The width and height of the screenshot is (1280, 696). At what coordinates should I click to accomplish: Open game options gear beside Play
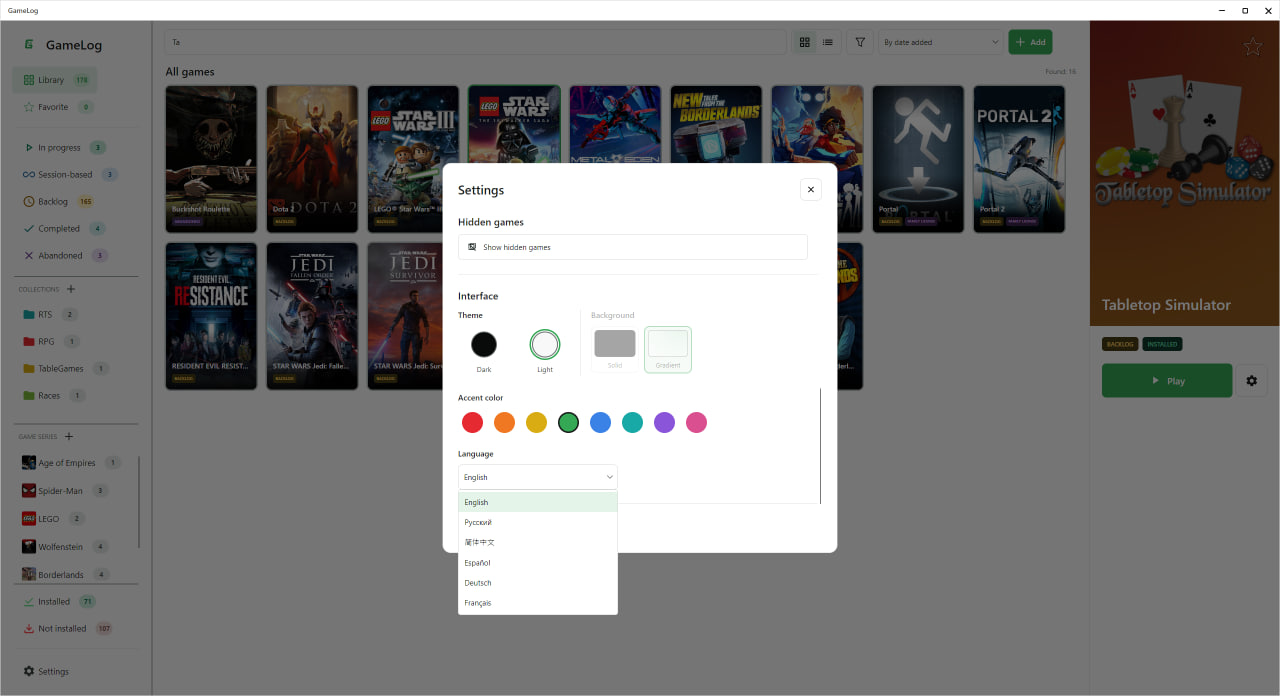(x=1252, y=381)
